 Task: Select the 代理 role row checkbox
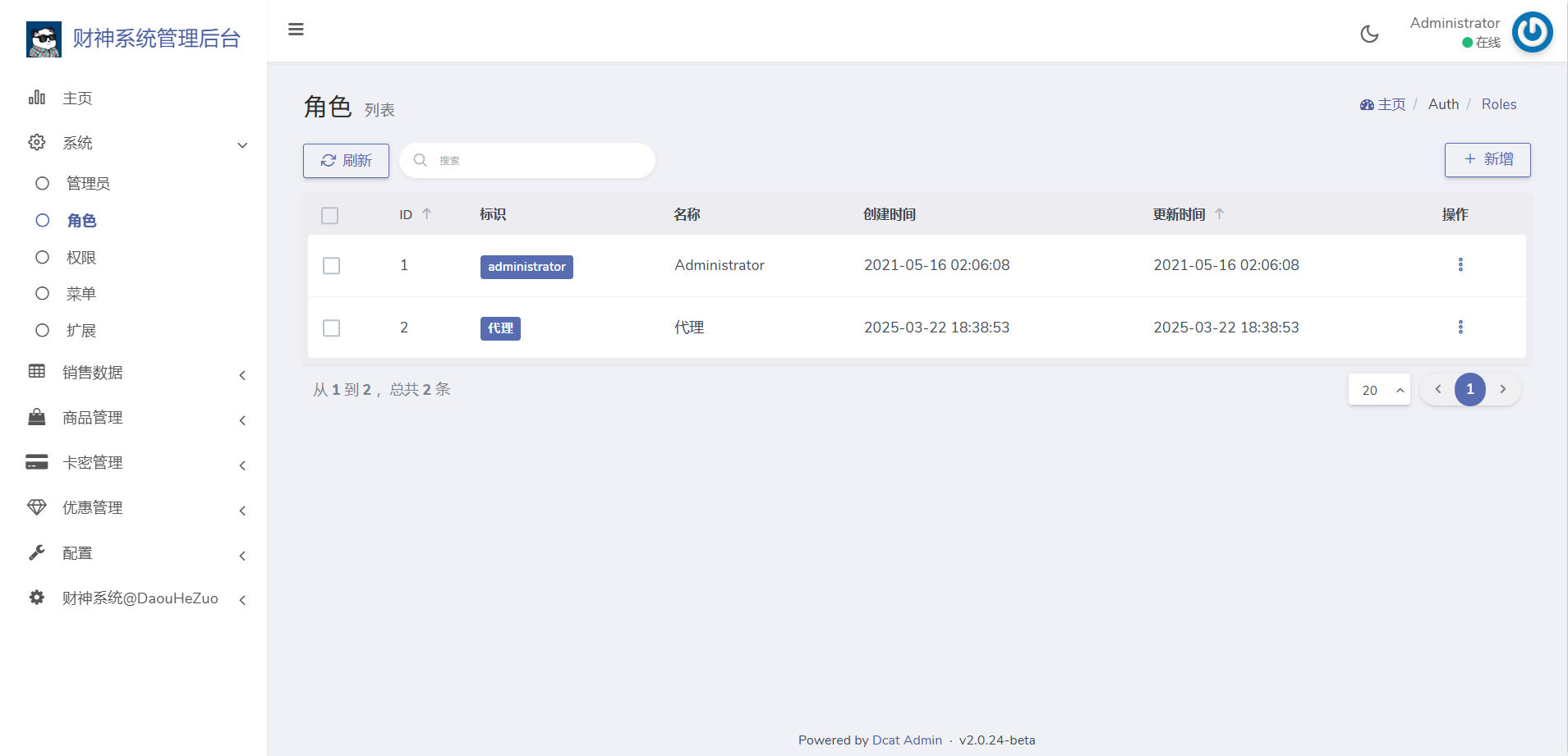[x=332, y=328]
